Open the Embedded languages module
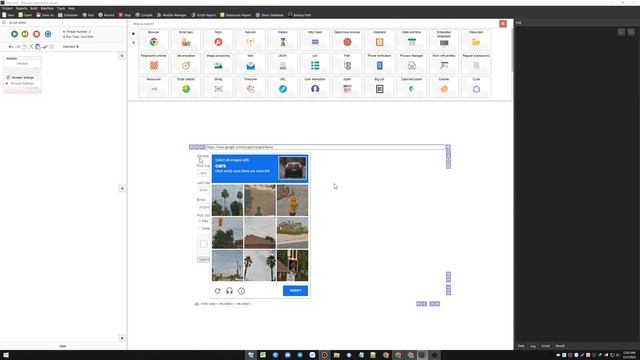The image size is (640, 360). point(444,40)
